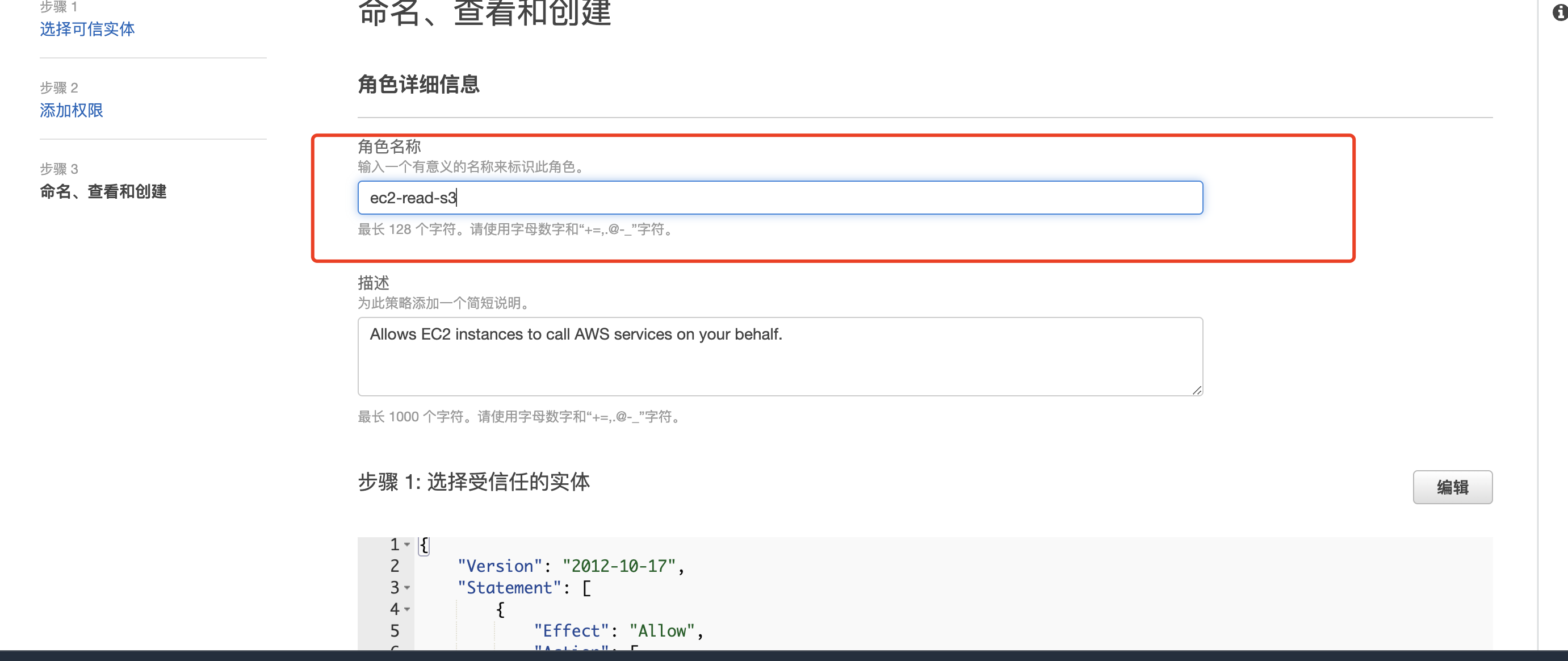Click line number 5 in editor gutter

[x=395, y=630]
